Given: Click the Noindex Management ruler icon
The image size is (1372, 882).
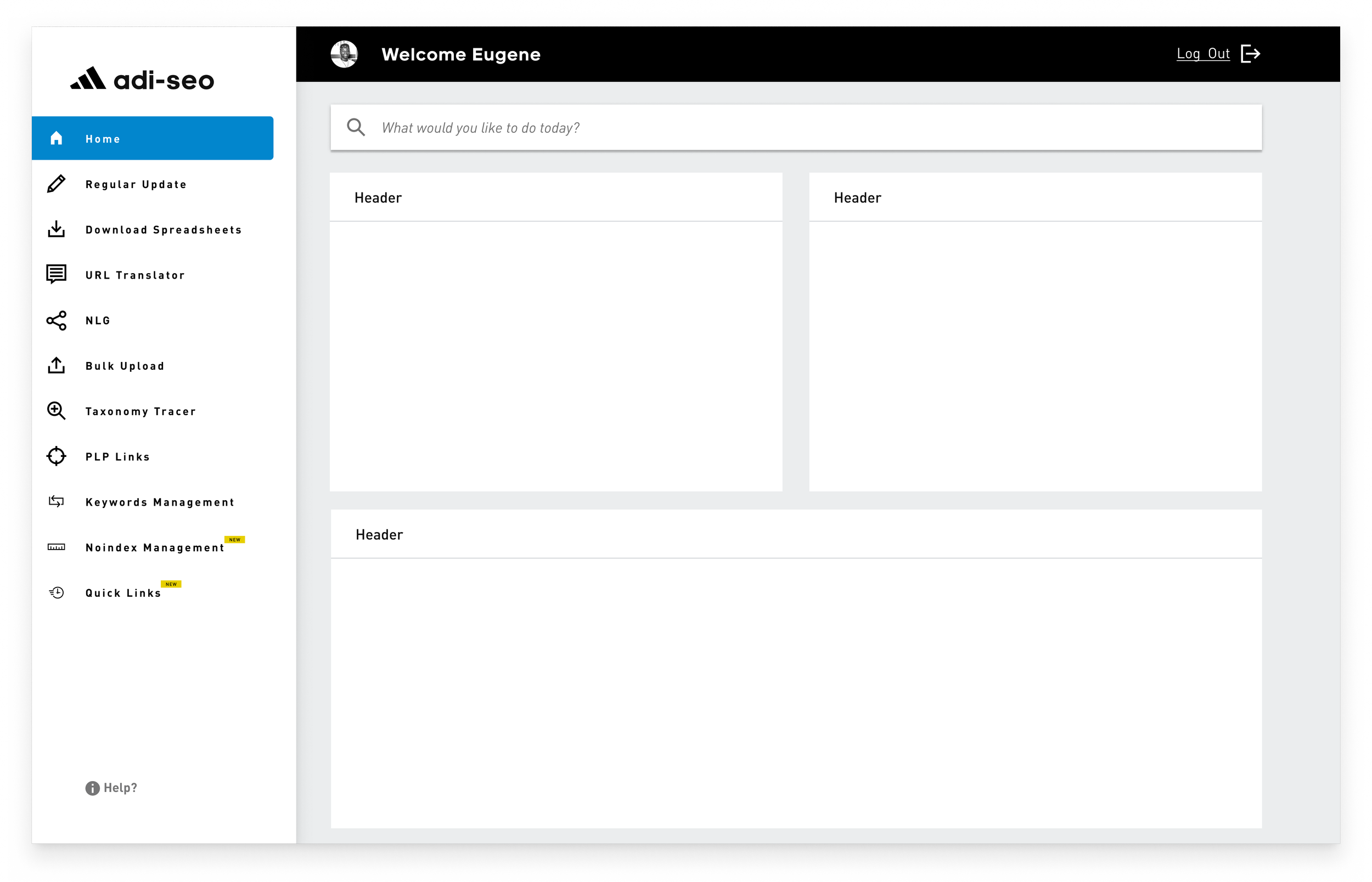Looking at the screenshot, I should 56,547.
